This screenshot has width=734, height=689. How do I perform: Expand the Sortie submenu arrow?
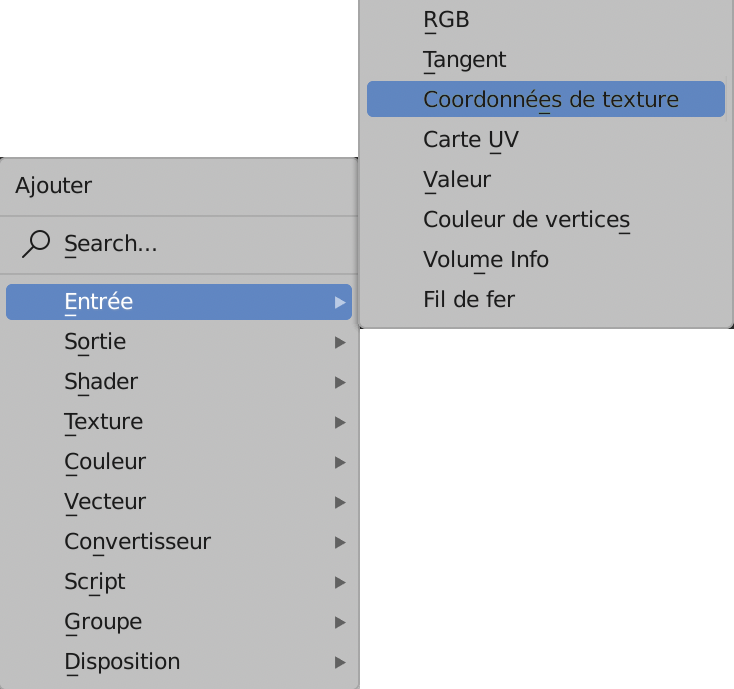click(x=341, y=342)
